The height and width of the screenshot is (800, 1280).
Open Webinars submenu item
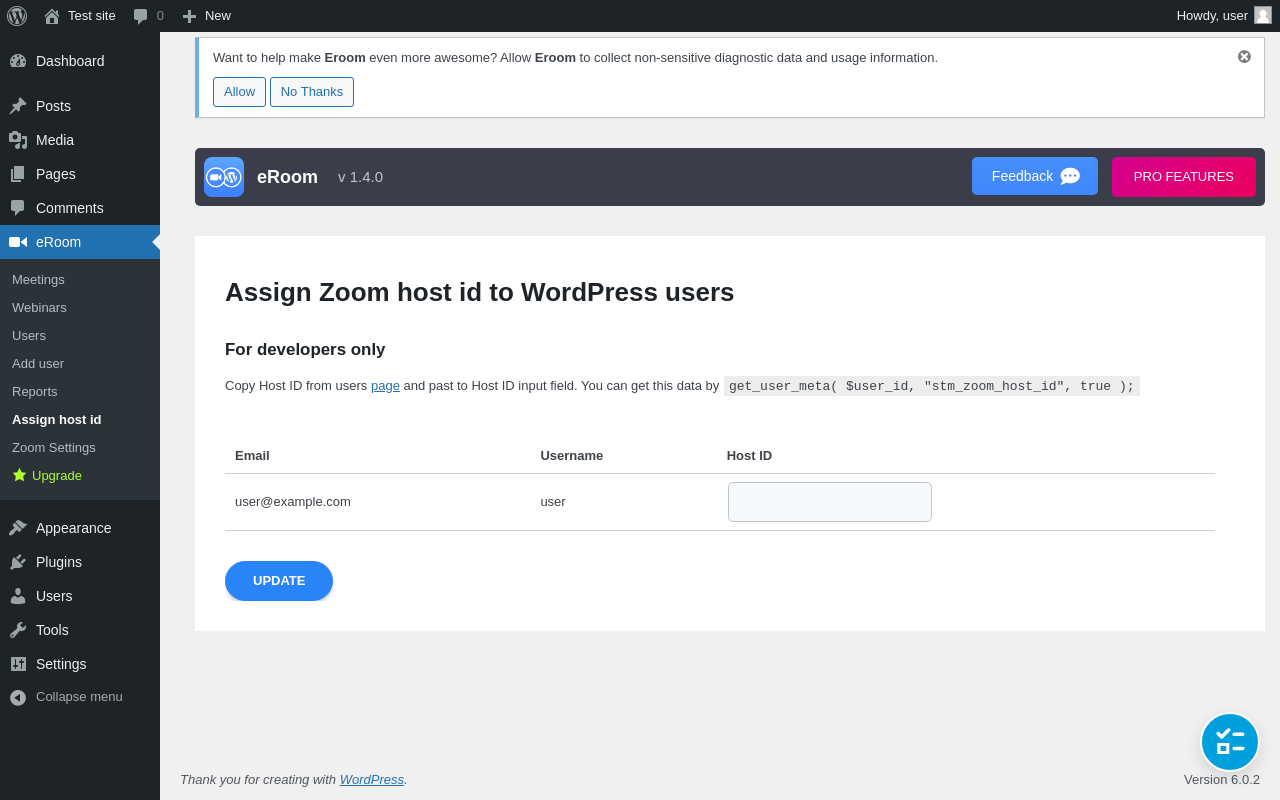tap(39, 307)
